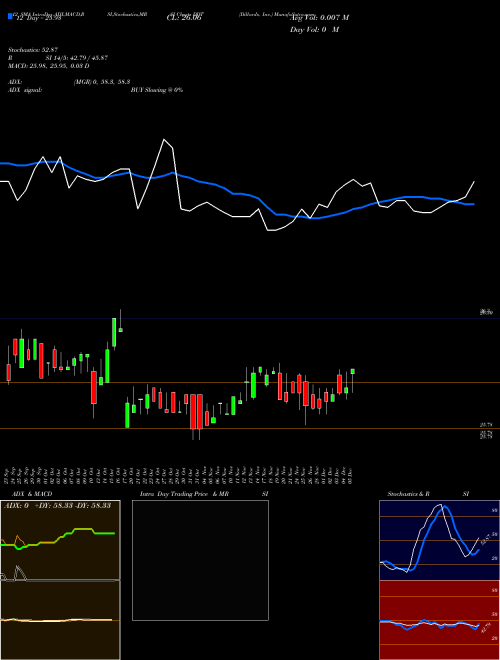Click the rightmost green candlestick
The image size is (500, 660).
[x=353, y=371]
